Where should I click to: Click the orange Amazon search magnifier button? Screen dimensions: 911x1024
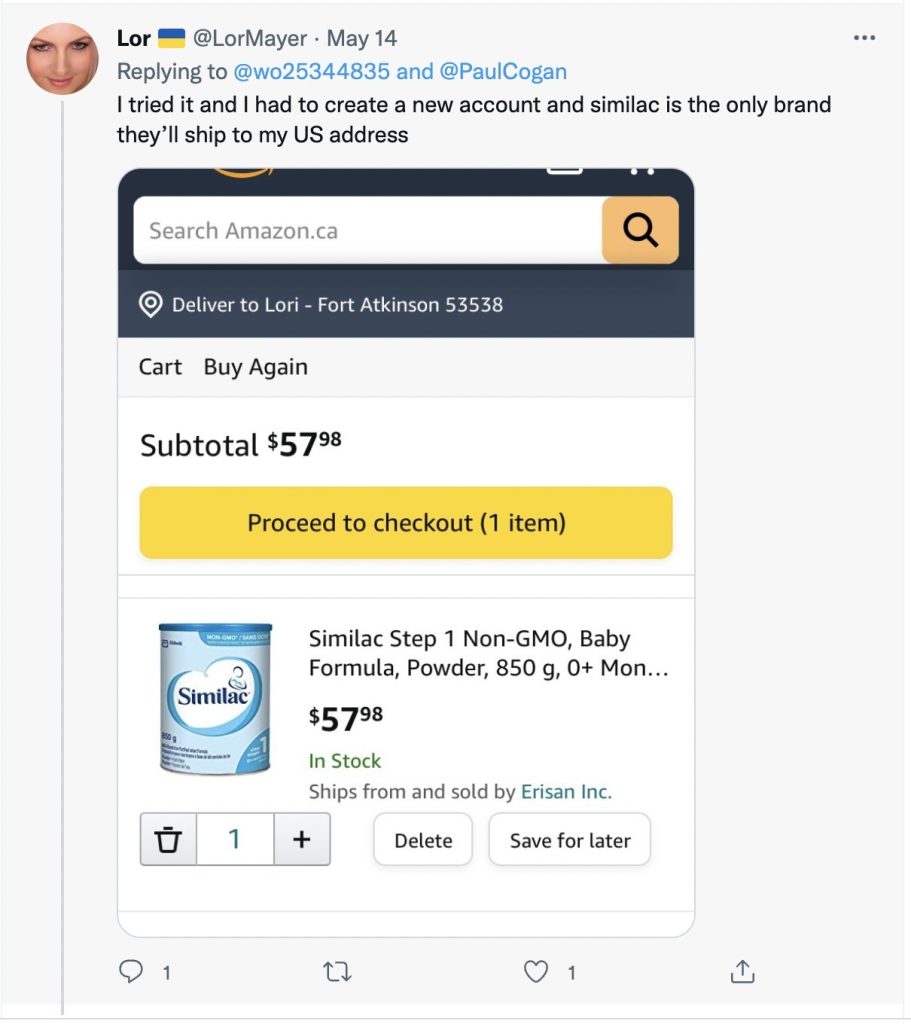pyautogui.click(x=640, y=230)
